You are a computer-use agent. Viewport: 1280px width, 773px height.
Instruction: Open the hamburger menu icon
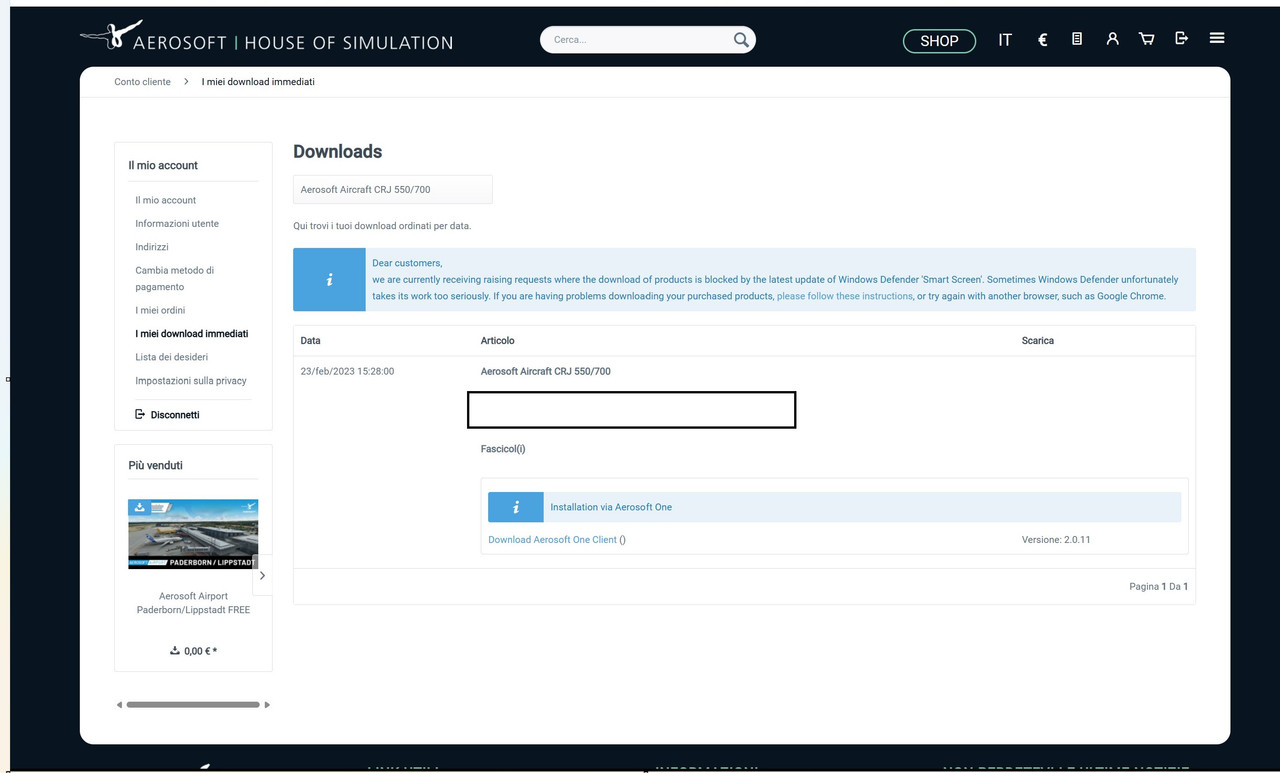tap(1217, 38)
